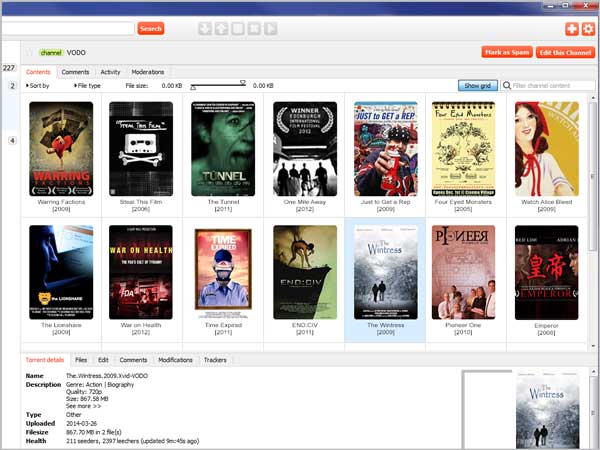Open settings with the orange gear icon
Viewport: 600px width, 450px height.
[x=588, y=29]
